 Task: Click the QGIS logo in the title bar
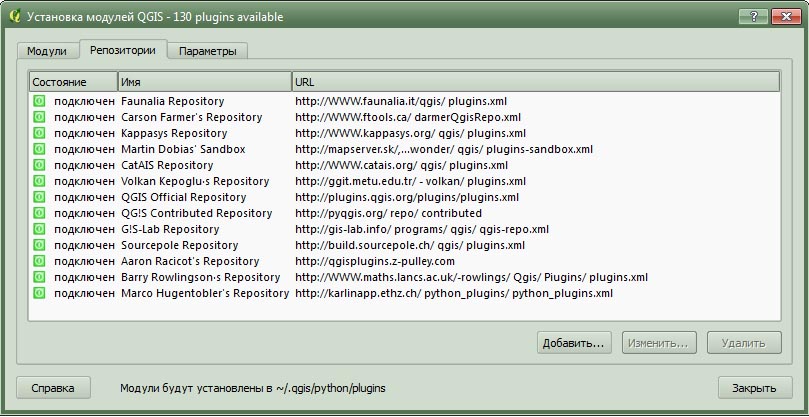[x=15, y=16]
